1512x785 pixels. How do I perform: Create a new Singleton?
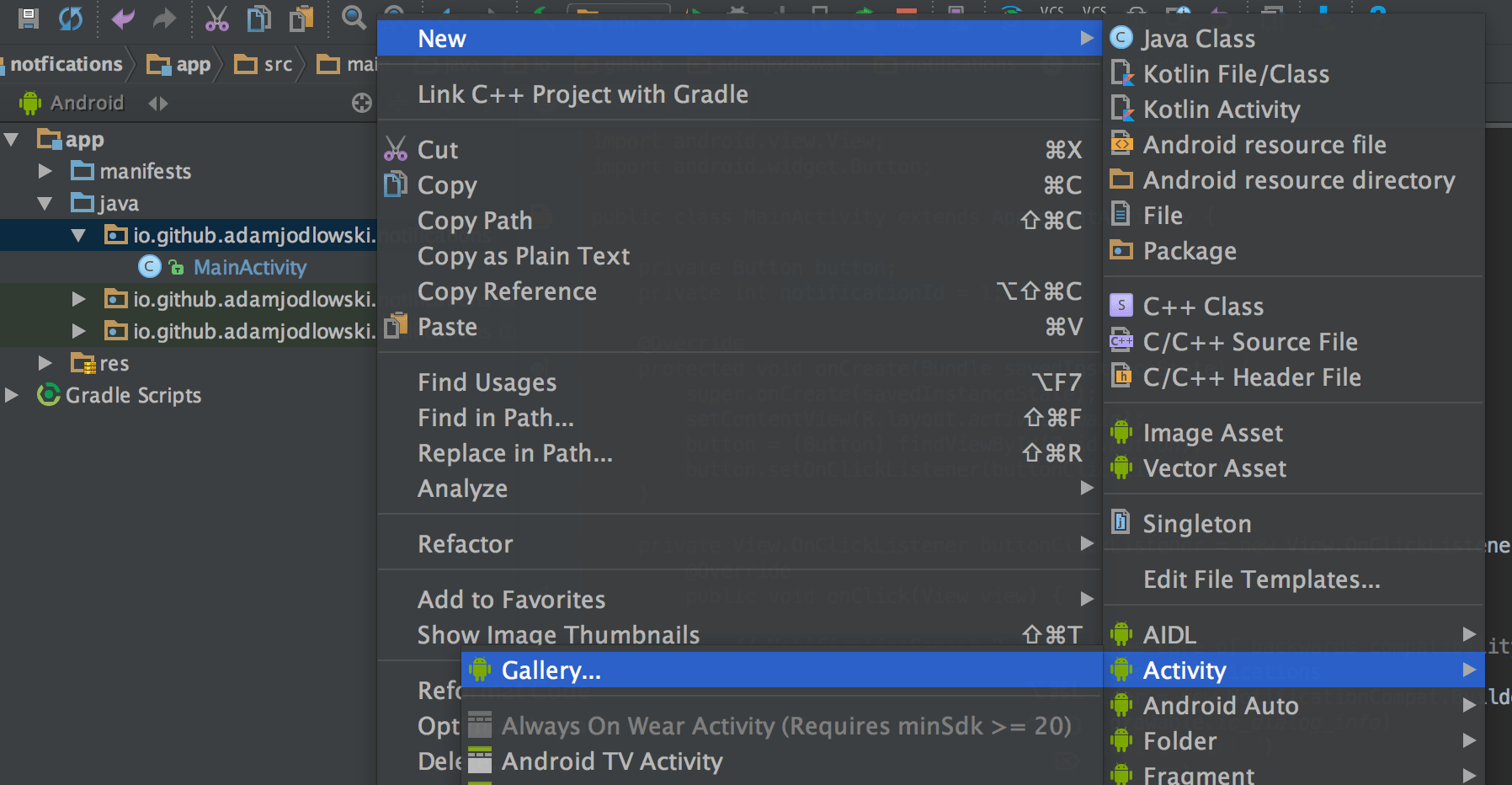pos(1293,524)
